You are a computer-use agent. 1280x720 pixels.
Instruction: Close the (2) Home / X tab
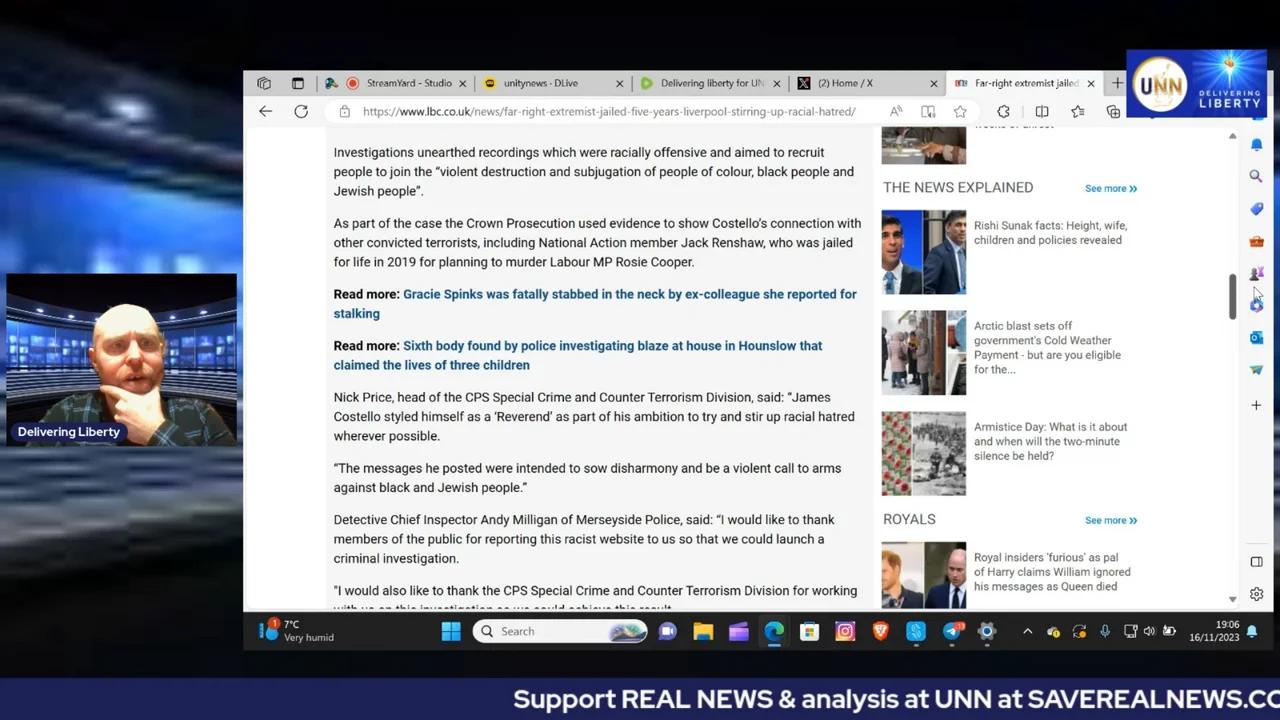[933, 83]
